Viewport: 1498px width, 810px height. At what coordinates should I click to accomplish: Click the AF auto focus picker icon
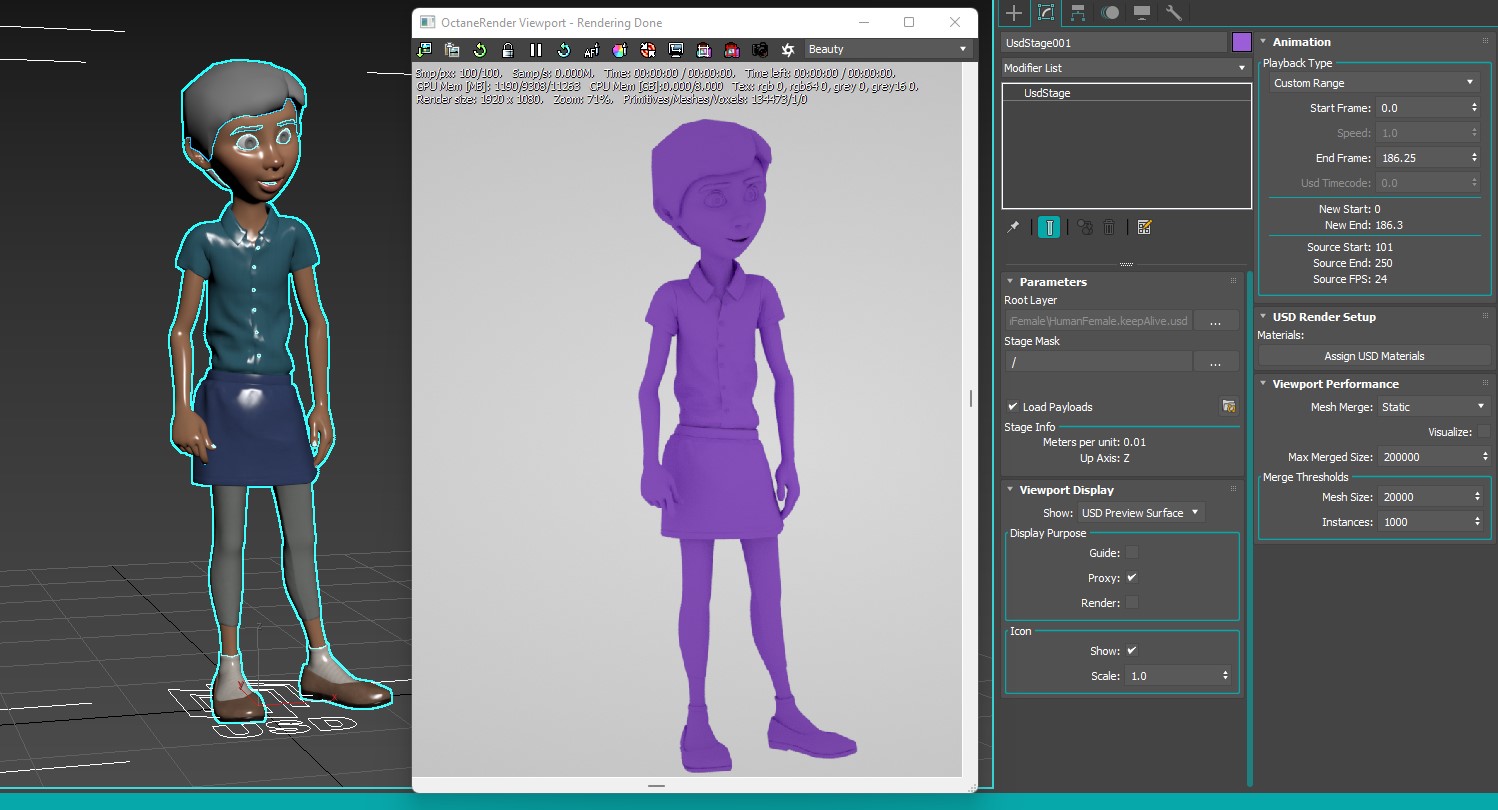click(x=592, y=50)
